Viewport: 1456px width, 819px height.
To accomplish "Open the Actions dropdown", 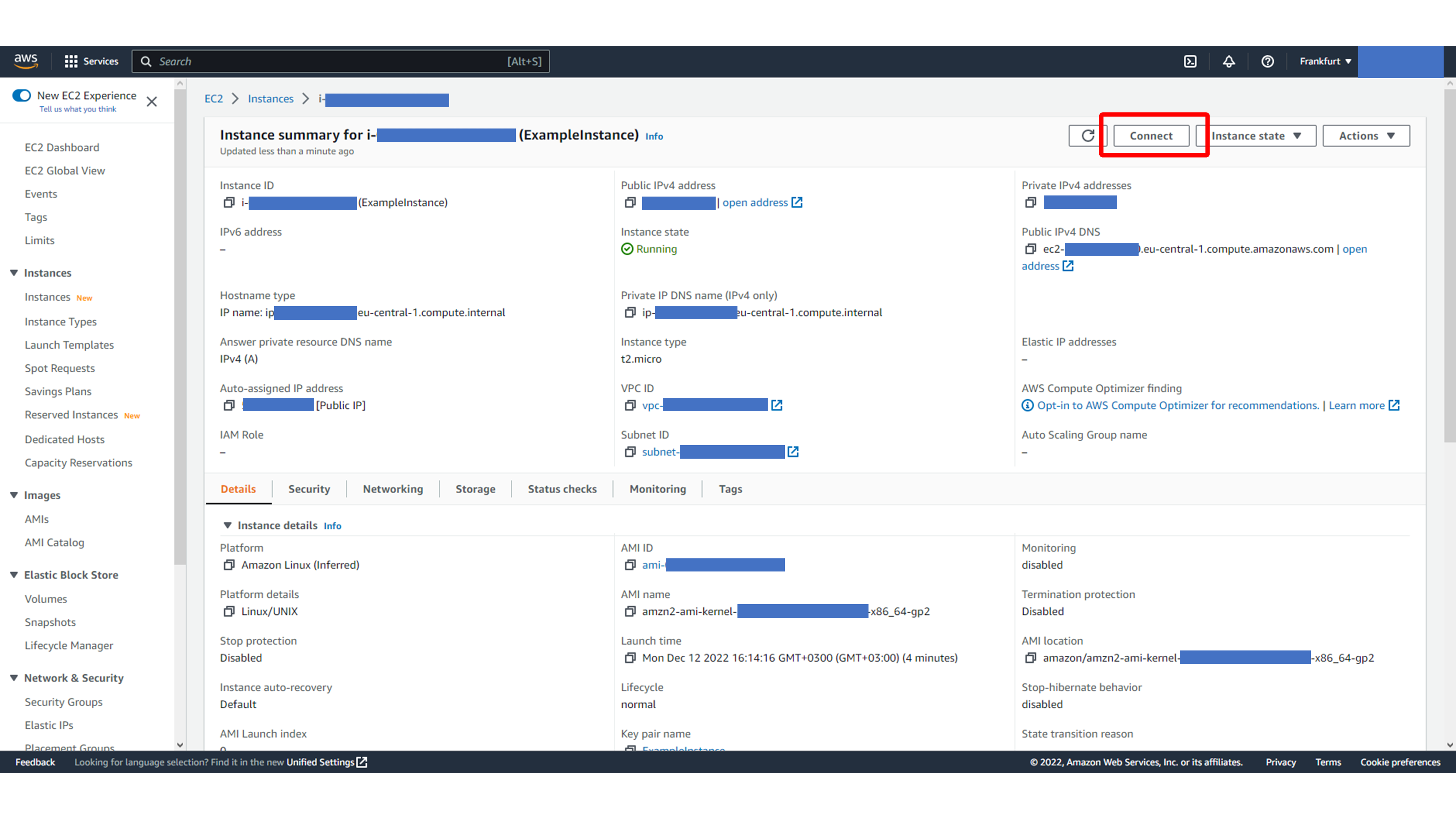I will pos(1366,136).
